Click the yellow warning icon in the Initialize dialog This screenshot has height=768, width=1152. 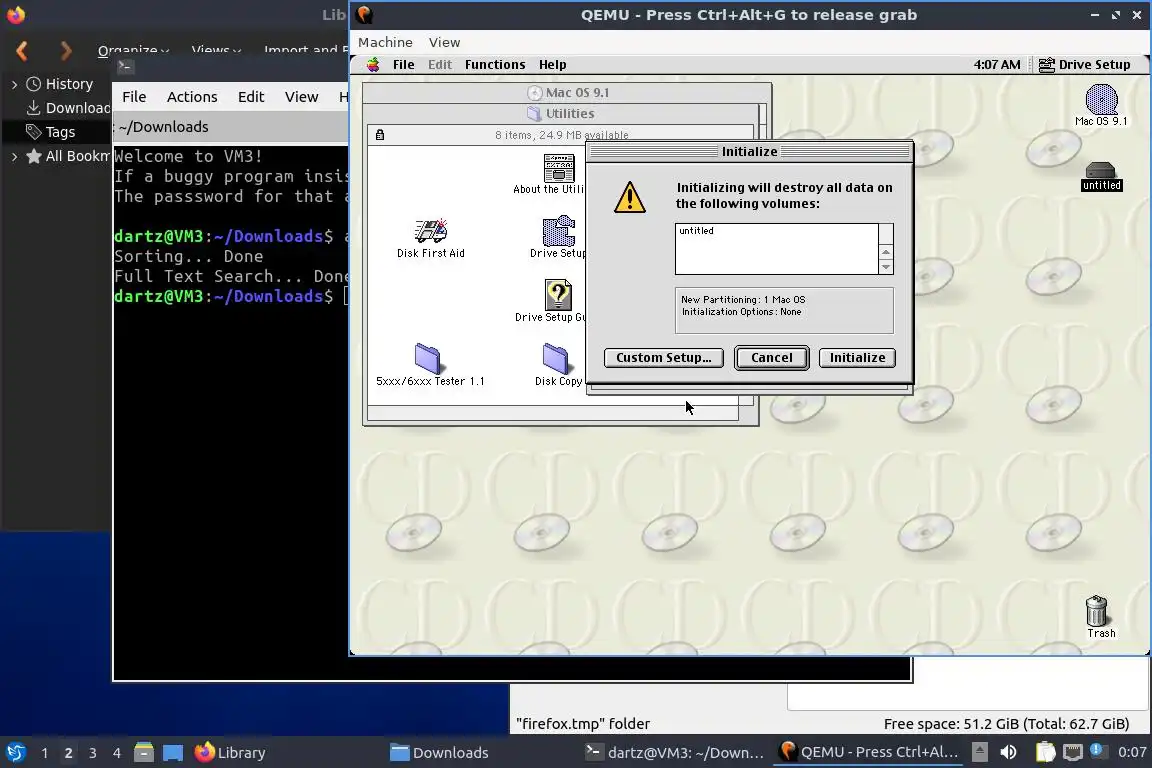630,197
